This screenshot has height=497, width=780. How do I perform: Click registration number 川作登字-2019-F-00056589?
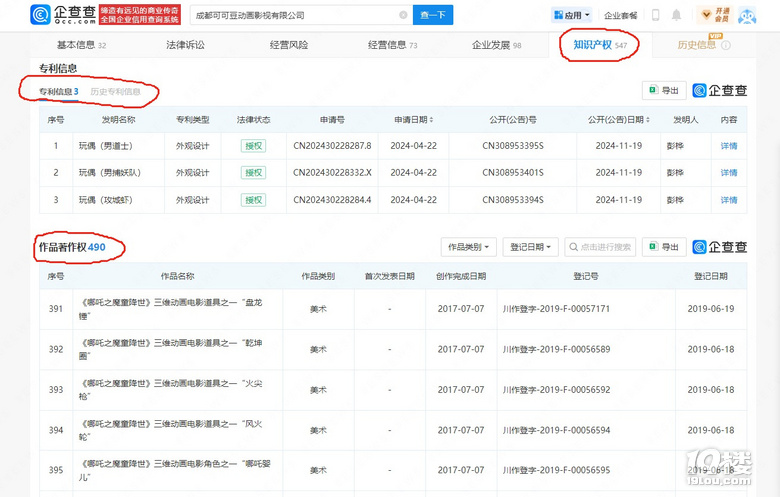pos(556,349)
